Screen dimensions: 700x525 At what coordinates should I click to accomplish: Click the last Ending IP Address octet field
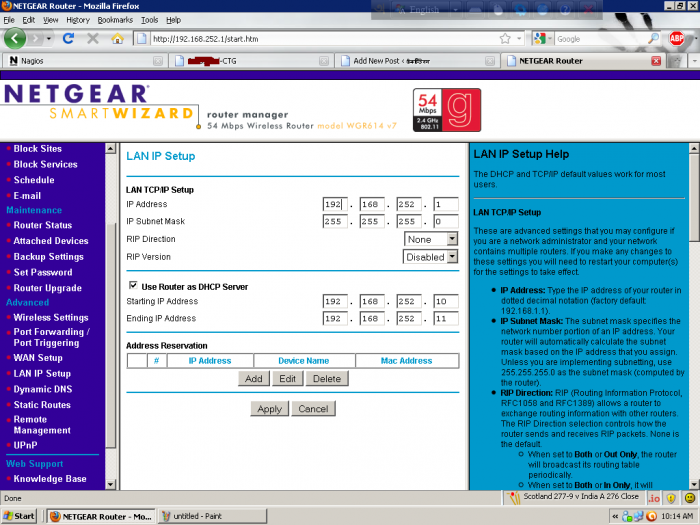(x=446, y=319)
